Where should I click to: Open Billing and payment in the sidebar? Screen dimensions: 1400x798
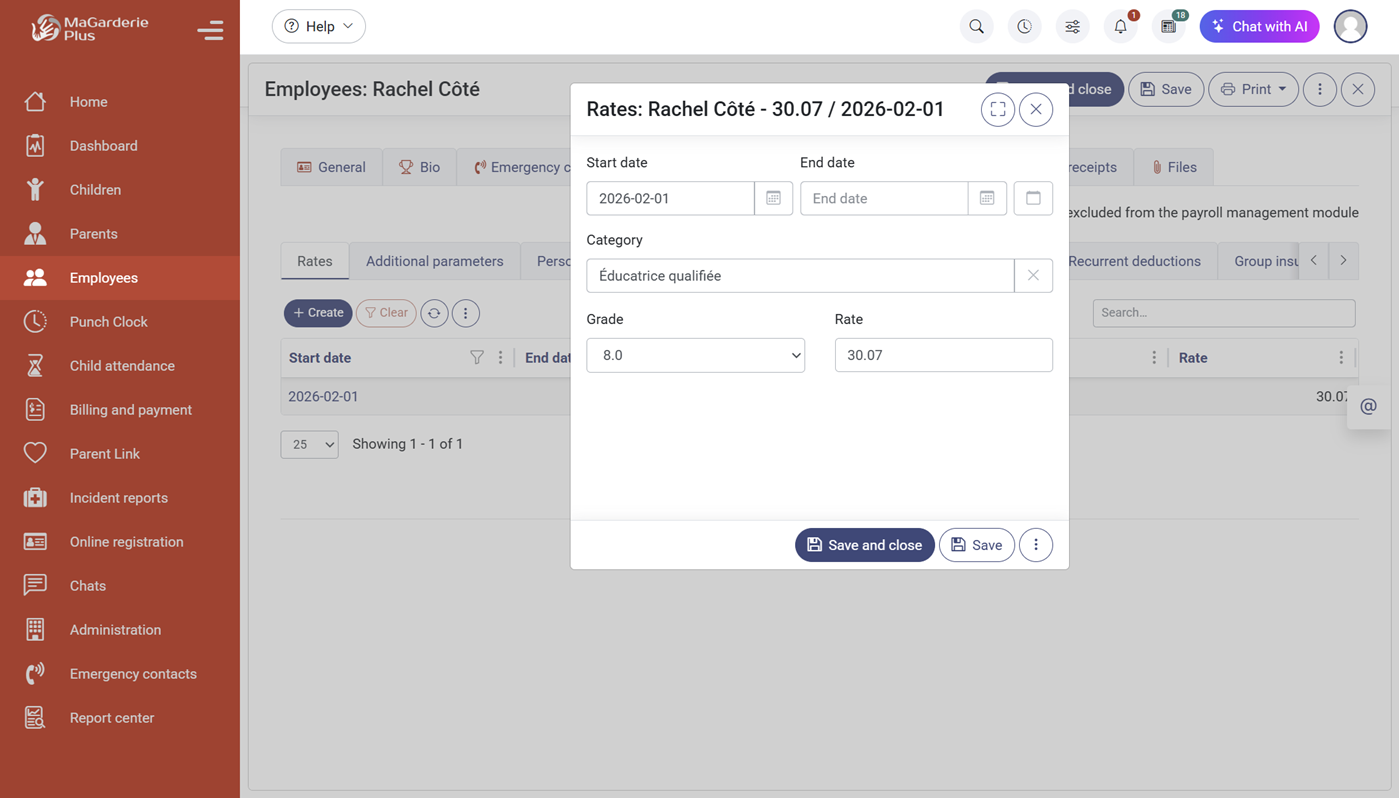tap(120, 410)
